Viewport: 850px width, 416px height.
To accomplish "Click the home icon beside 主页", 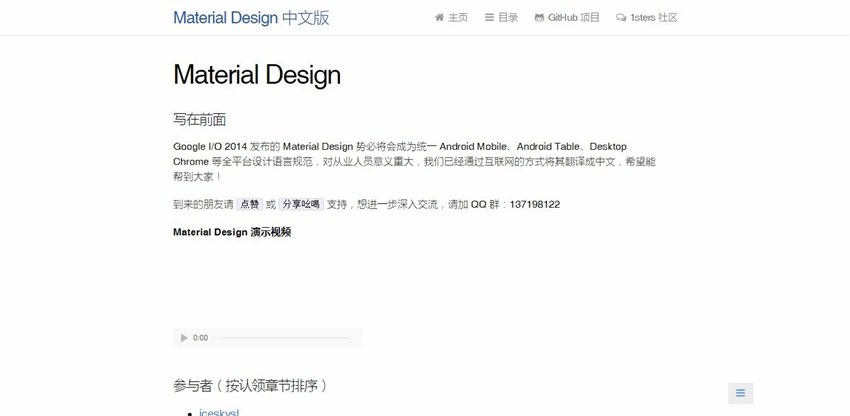I will point(439,18).
